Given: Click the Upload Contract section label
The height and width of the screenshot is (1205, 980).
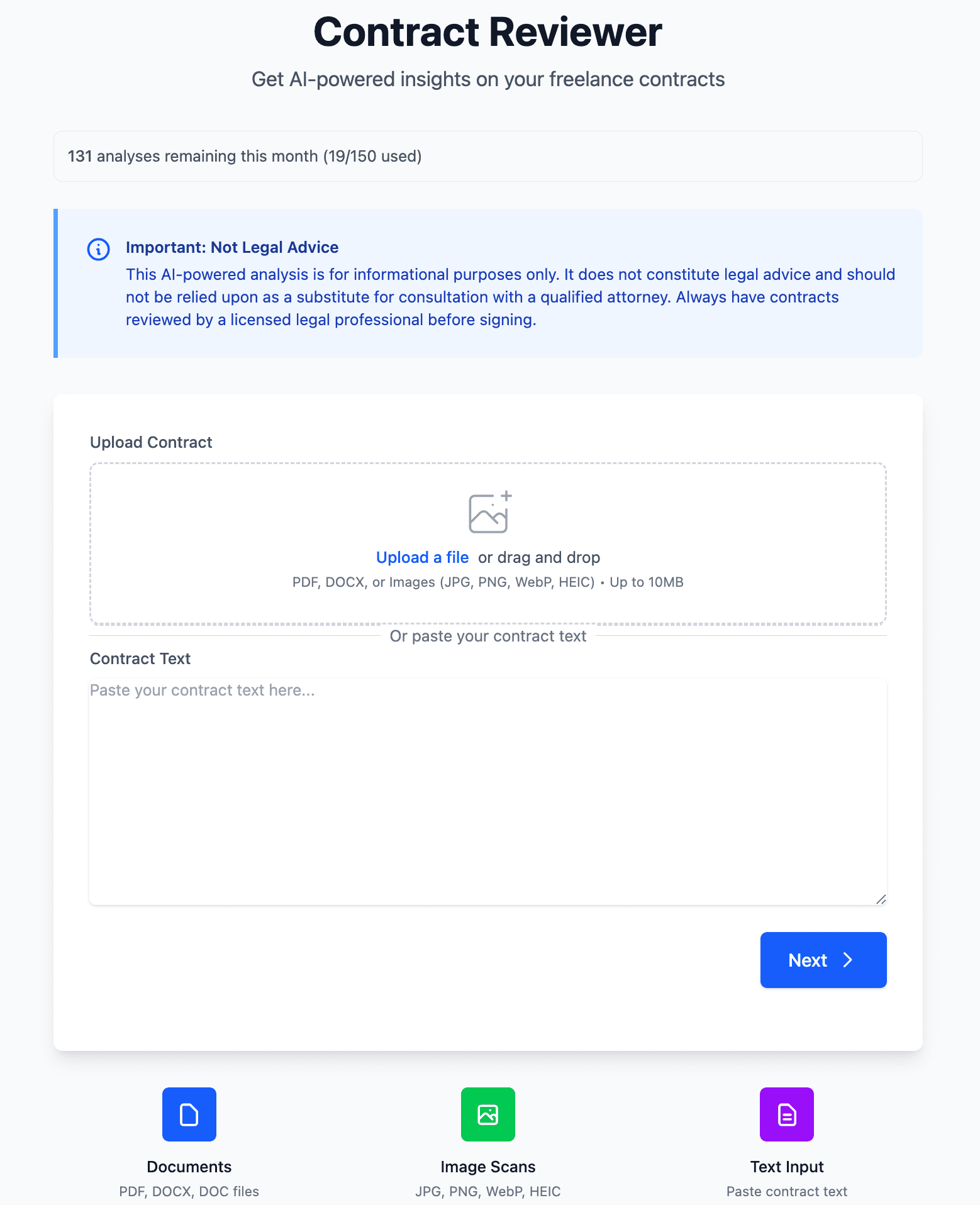Looking at the screenshot, I should point(151,442).
